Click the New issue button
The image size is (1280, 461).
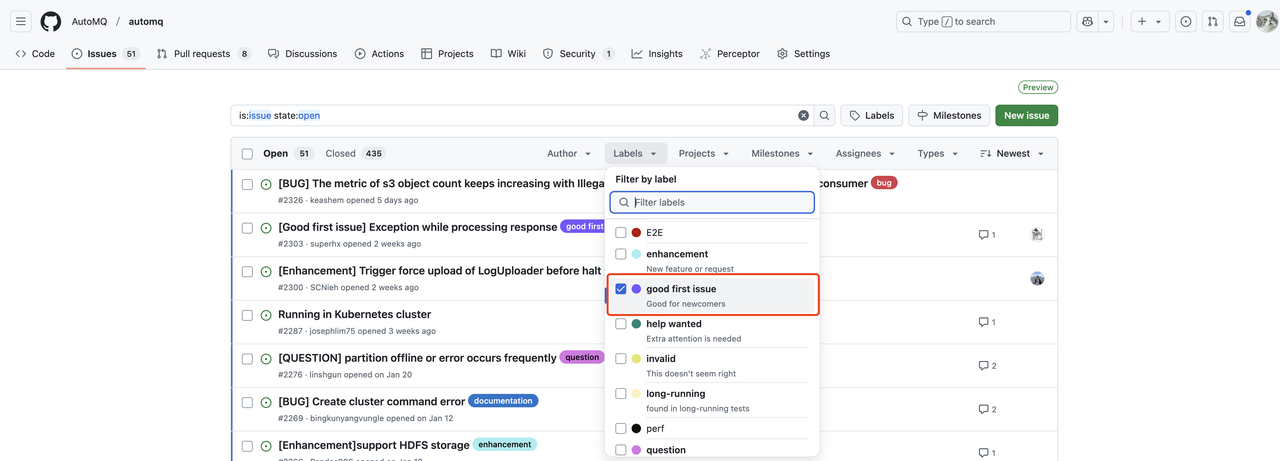point(1026,116)
